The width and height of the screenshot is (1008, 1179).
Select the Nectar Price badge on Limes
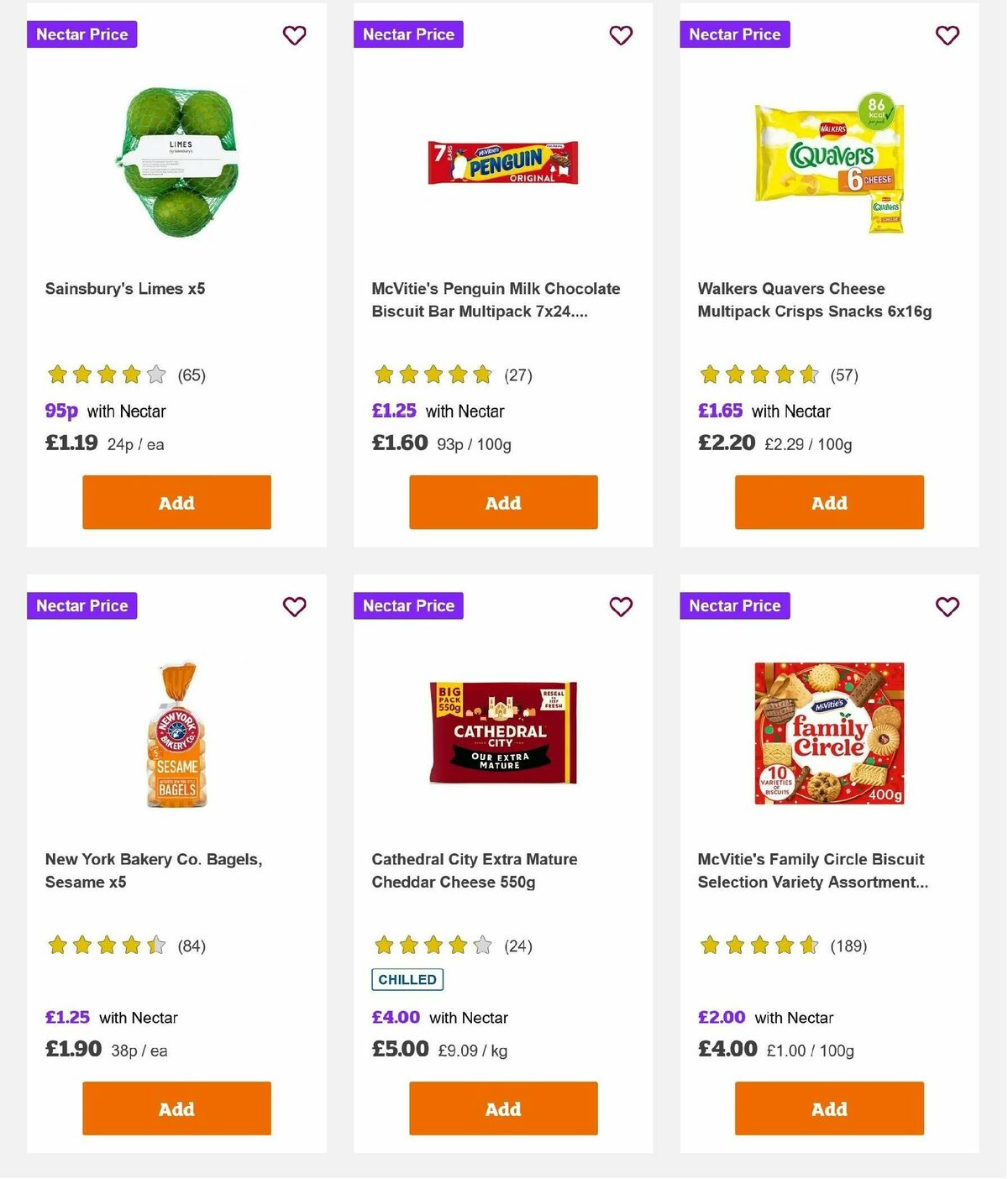[x=81, y=34]
